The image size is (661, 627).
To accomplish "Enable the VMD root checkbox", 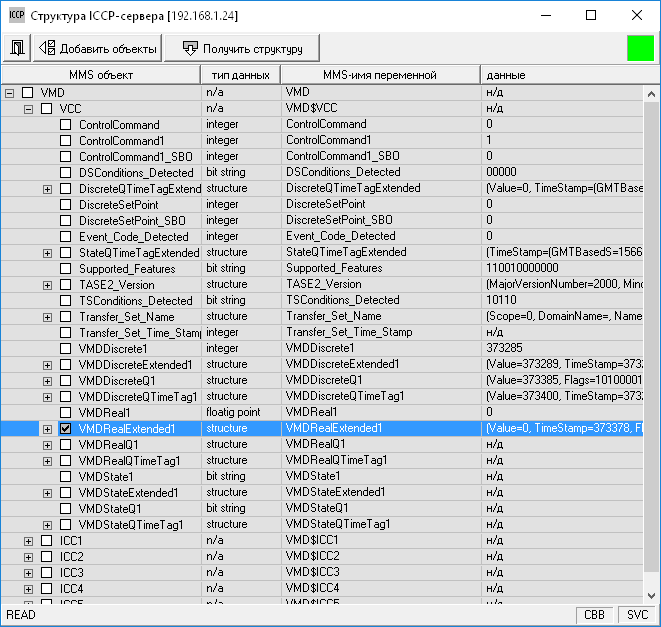I will (x=28, y=93).
